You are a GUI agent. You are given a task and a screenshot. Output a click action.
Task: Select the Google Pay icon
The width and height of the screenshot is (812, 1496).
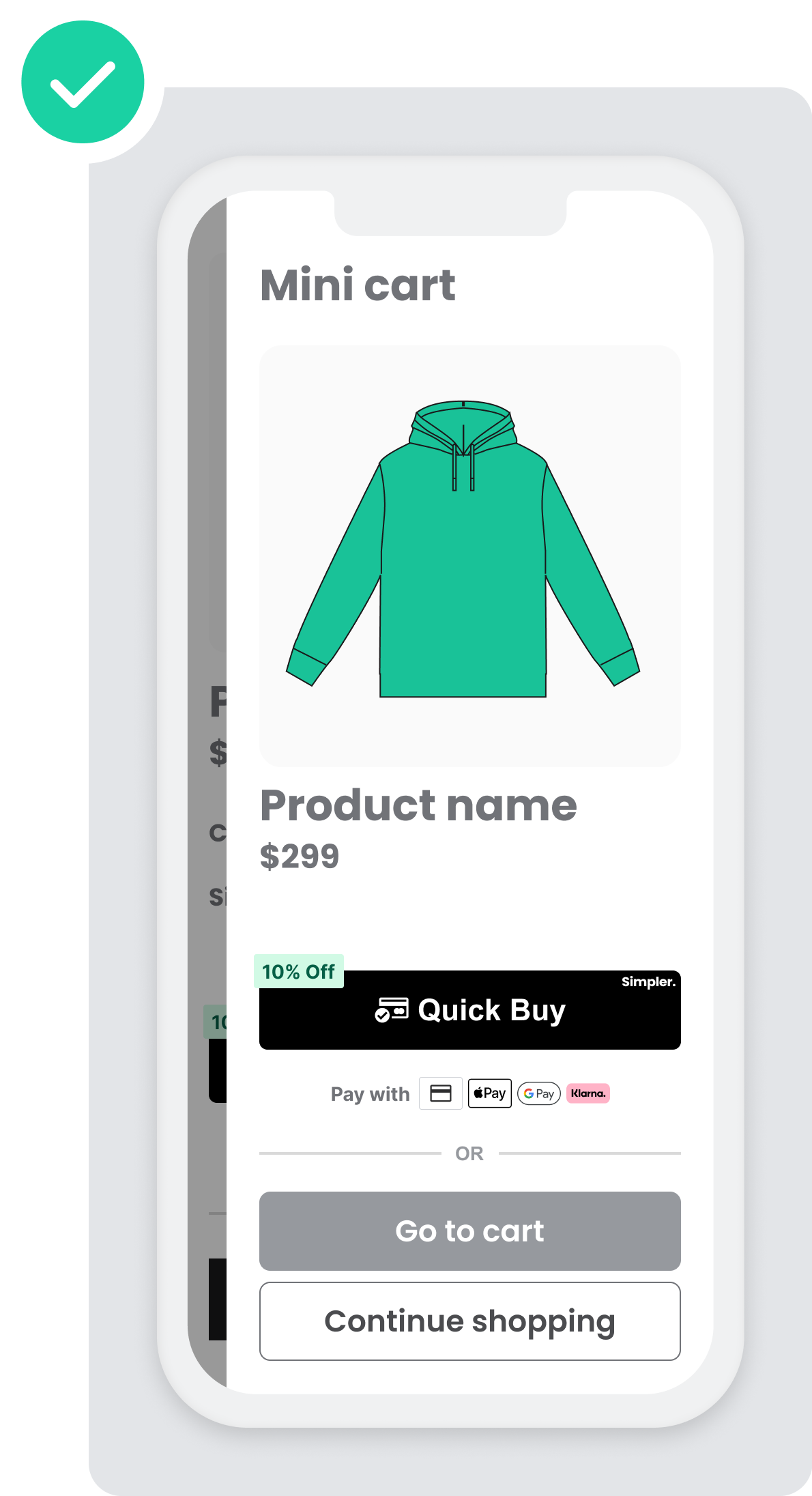click(539, 1093)
